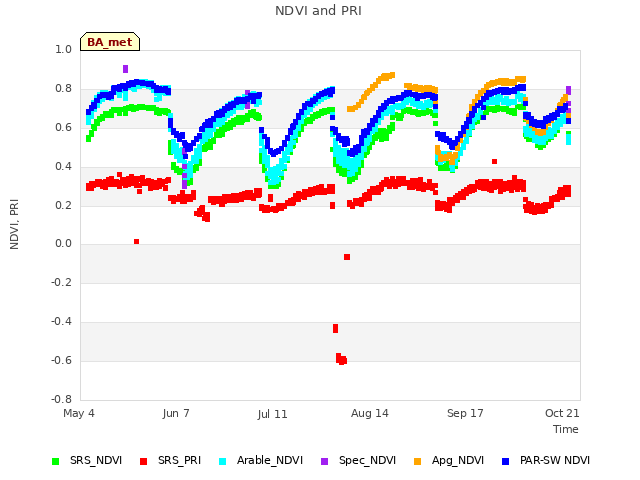Click the Aug 14 x-axis label

click(x=370, y=413)
